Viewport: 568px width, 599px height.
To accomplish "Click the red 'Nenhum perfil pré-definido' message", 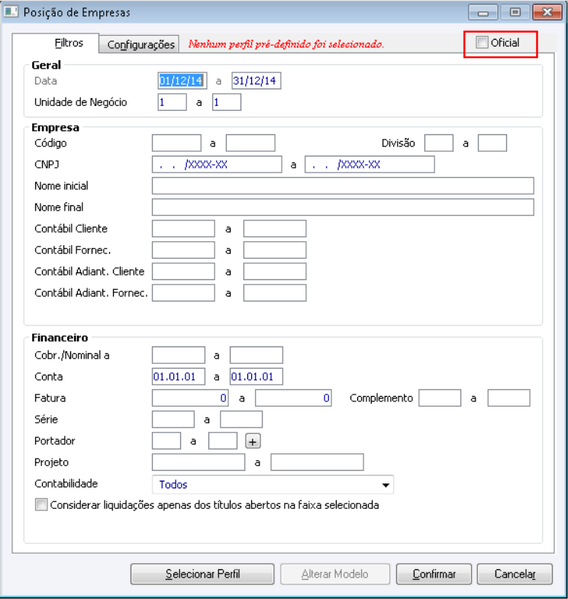I will pos(286,44).
